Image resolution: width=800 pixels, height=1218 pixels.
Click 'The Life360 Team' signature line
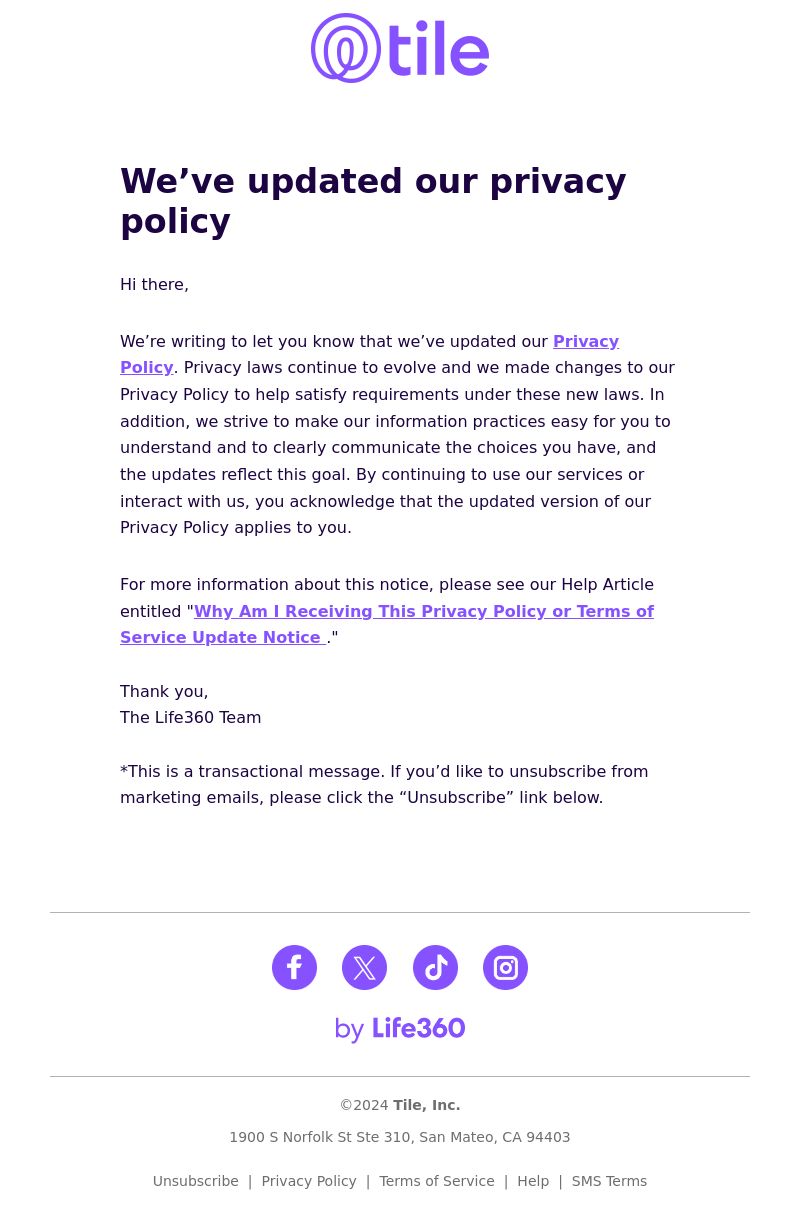(191, 718)
